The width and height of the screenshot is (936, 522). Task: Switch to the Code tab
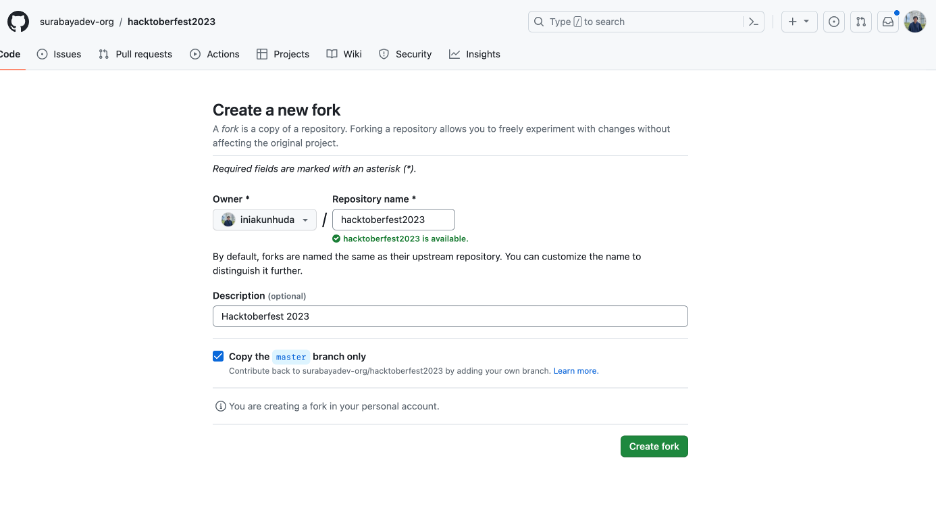tap(10, 54)
